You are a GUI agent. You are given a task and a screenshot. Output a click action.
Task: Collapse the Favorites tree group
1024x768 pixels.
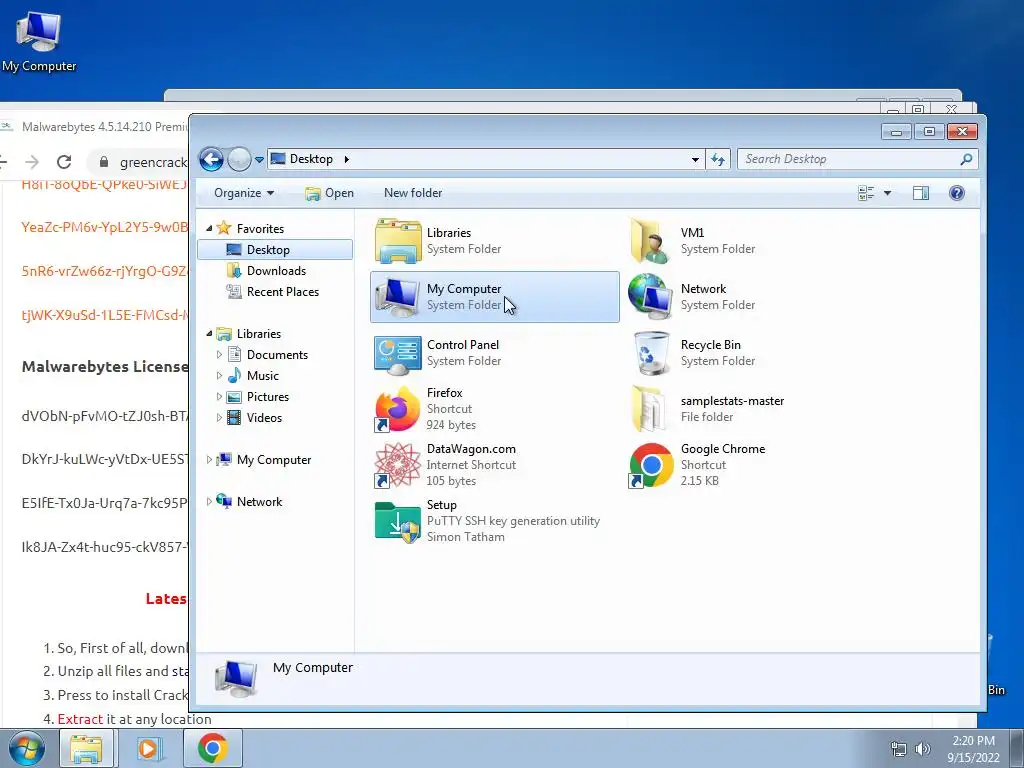[209, 229]
